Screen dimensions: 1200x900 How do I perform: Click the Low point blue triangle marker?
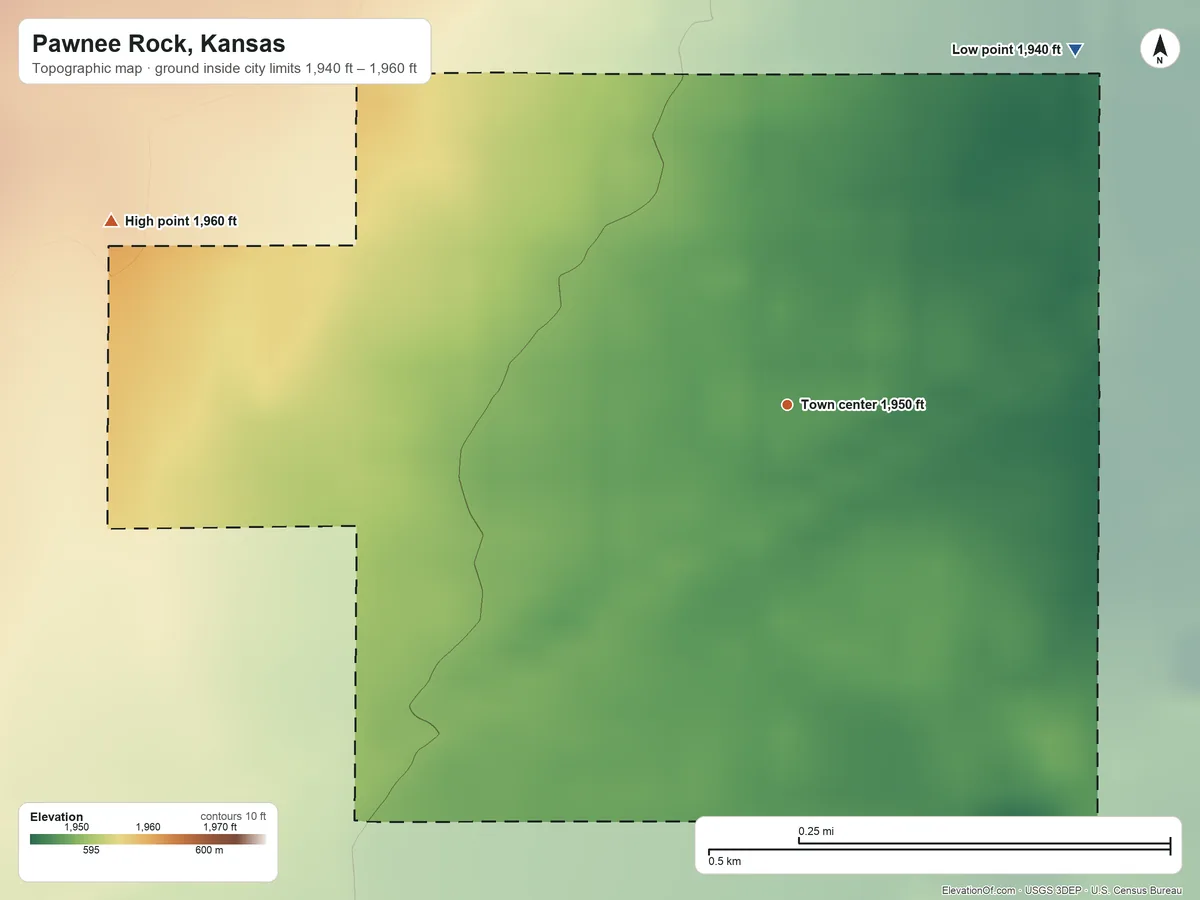click(x=1075, y=50)
